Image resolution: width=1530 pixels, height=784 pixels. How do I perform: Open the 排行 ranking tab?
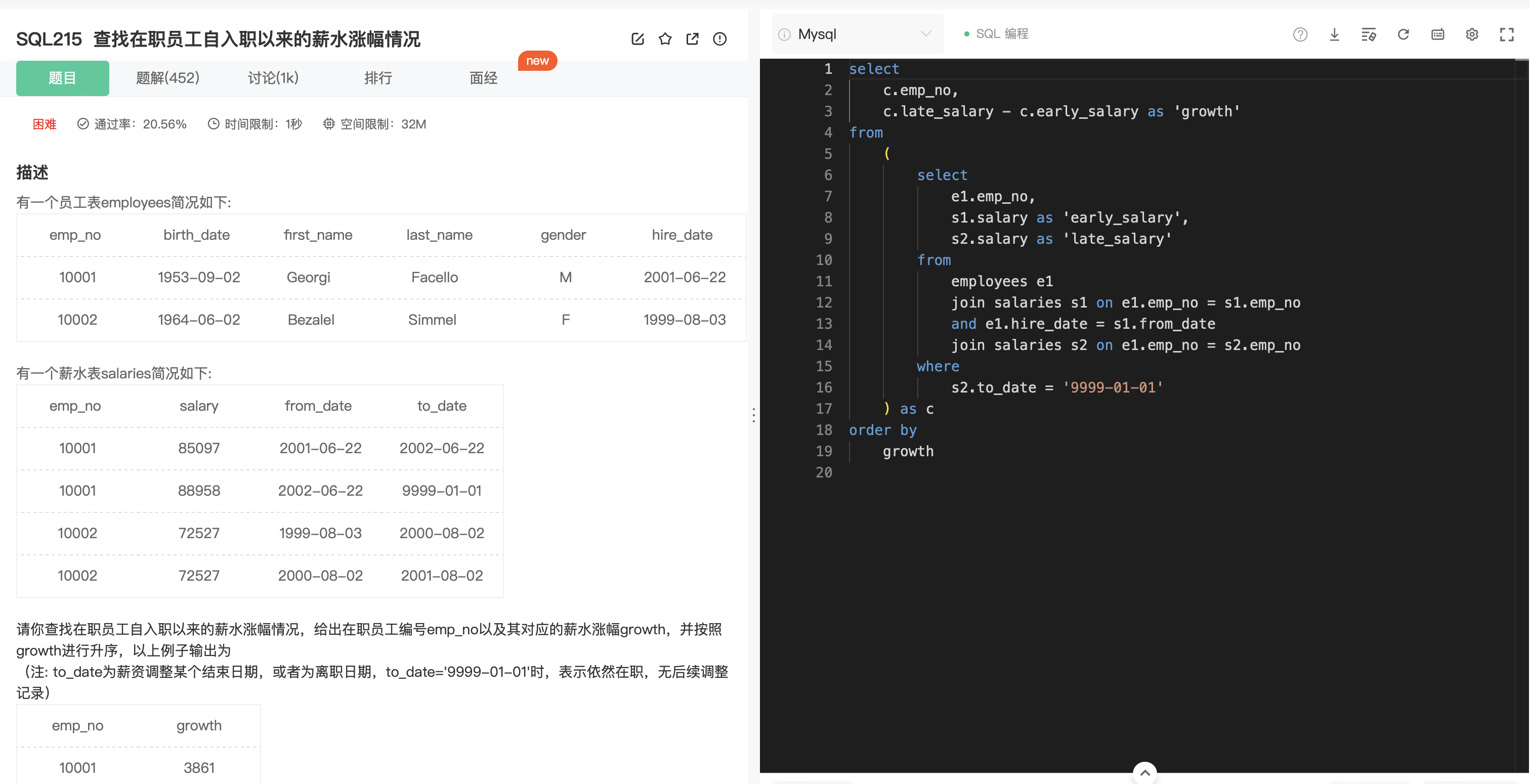(x=378, y=78)
